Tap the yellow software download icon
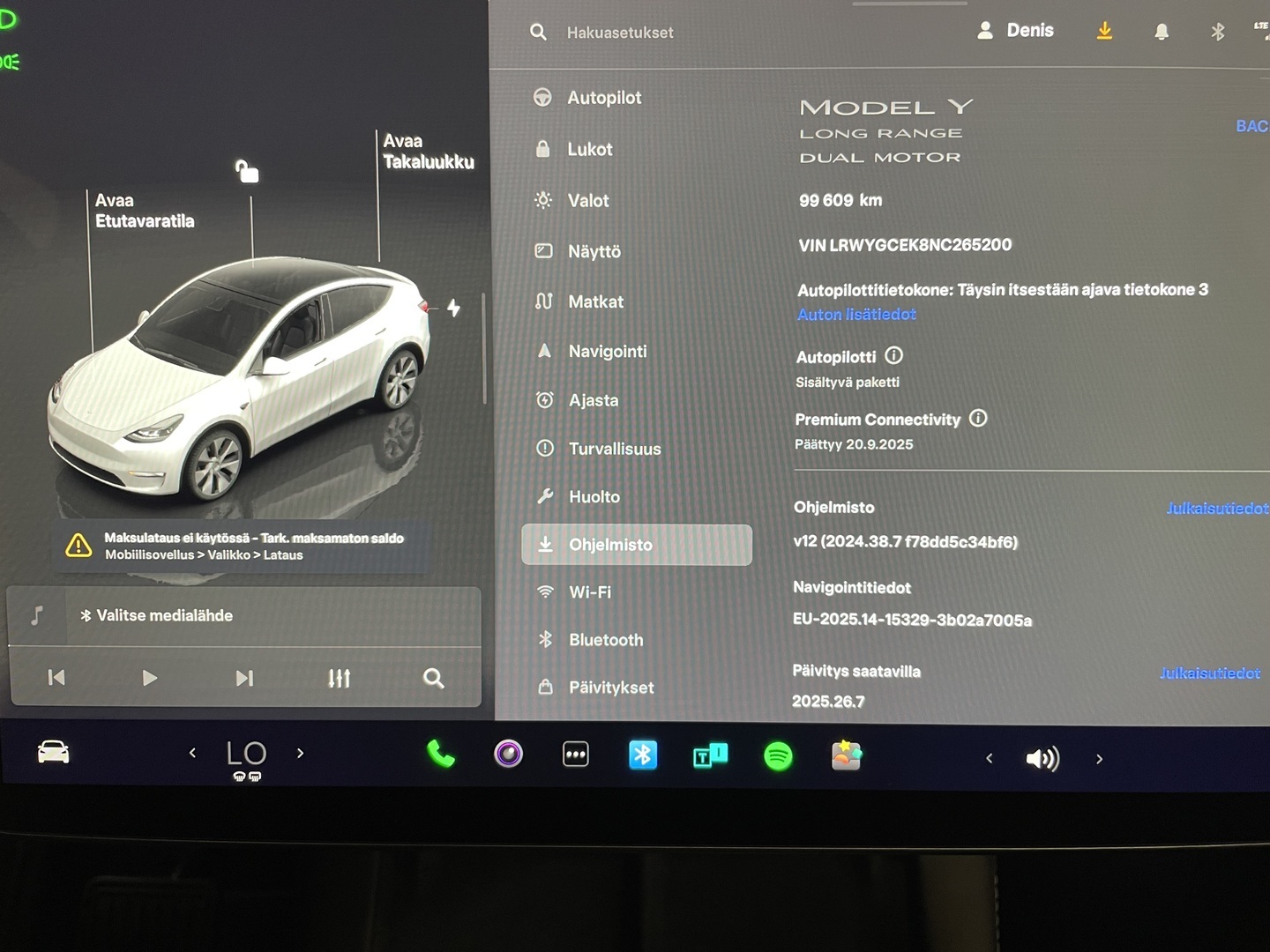Image resolution: width=1270 pixels, height=952 pixels. (x=1104, y=32)
